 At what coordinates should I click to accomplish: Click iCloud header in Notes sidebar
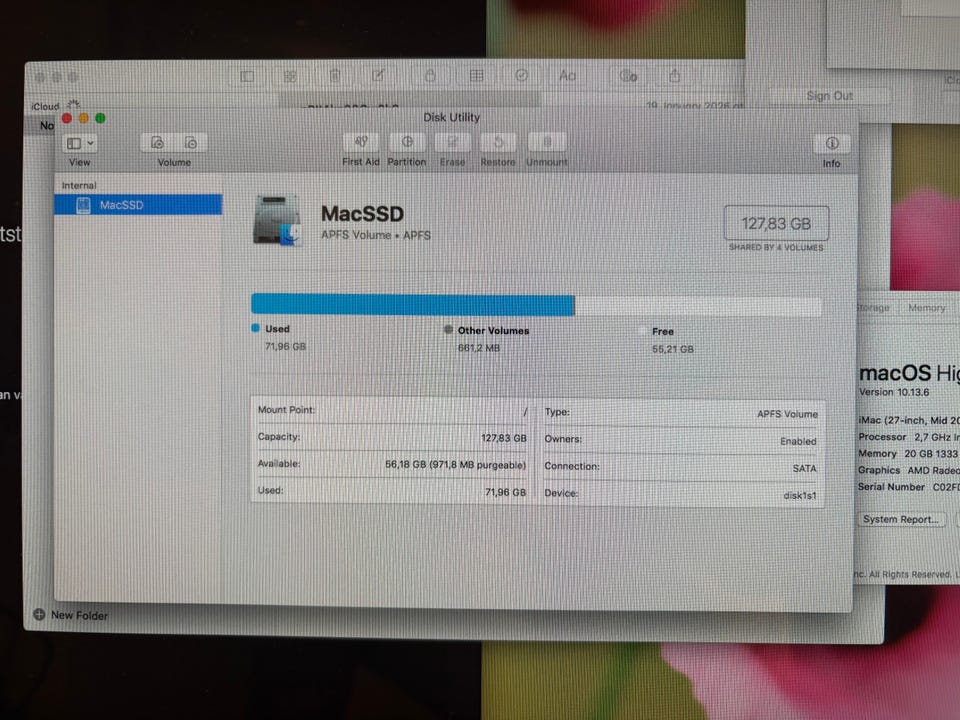coord(45,106)
